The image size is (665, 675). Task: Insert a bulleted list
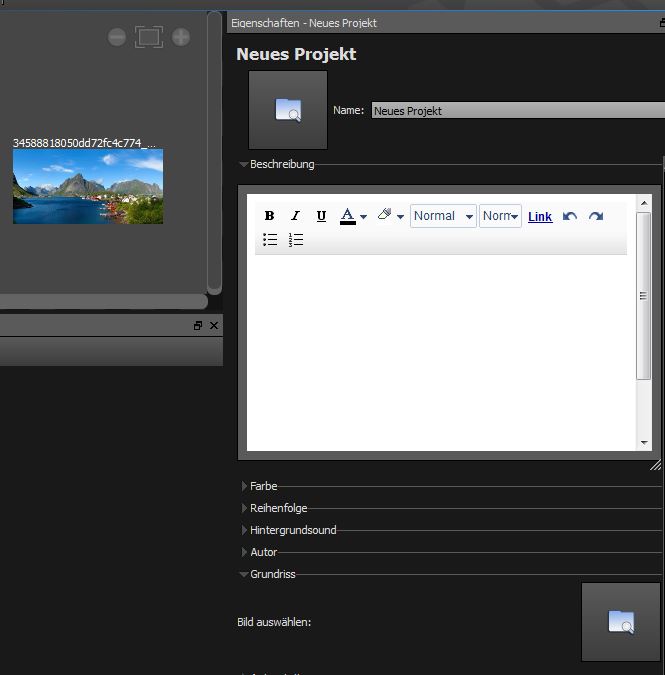(270, 240)
